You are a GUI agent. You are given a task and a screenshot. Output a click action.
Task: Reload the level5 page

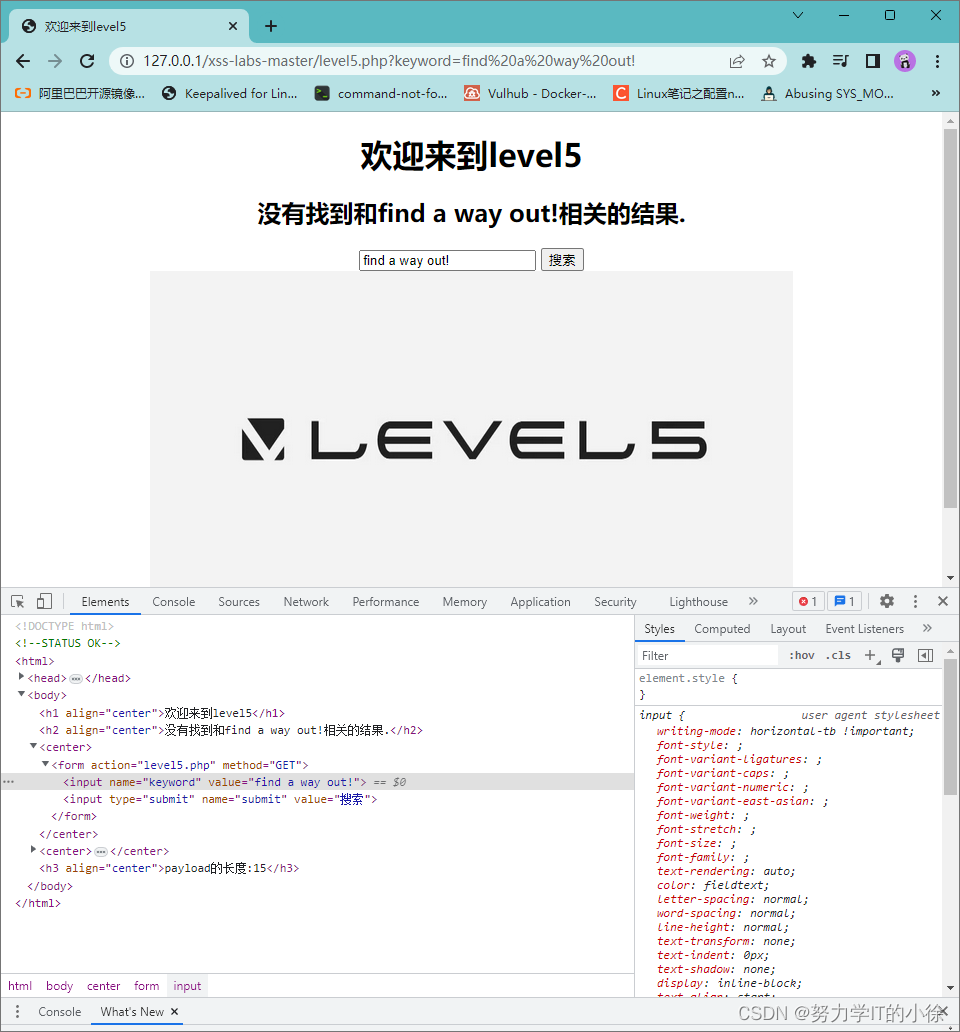pyautogui.click(x=87, y=61)
